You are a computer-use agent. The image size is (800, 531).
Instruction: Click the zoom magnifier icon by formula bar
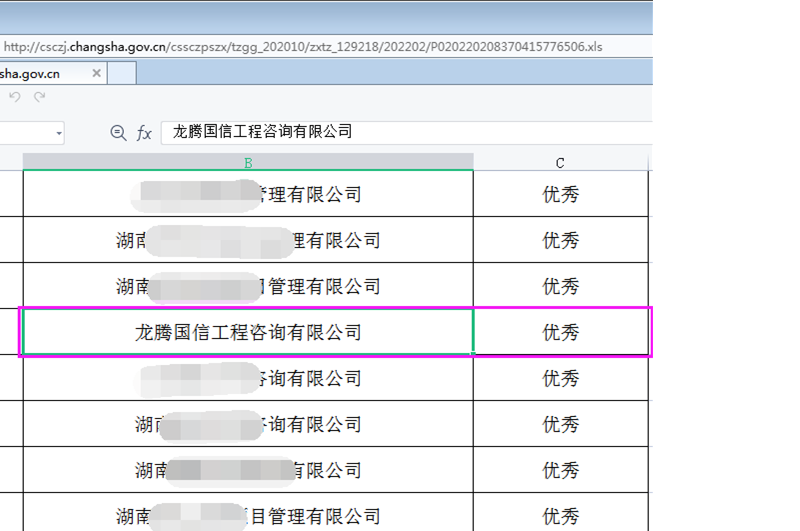pyautogui.click(x=118, y=132)
